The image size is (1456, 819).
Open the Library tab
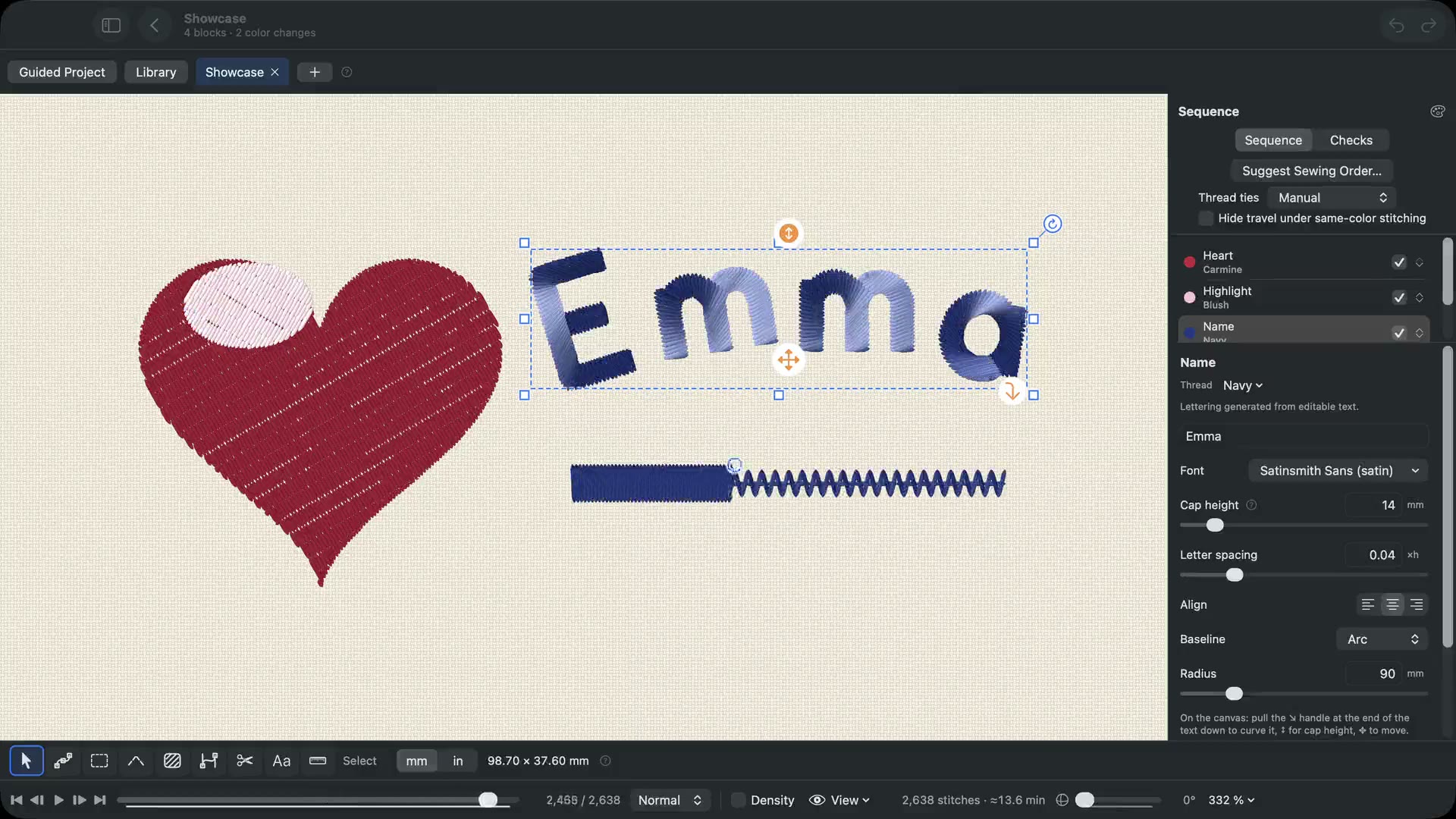click(155, 72)
